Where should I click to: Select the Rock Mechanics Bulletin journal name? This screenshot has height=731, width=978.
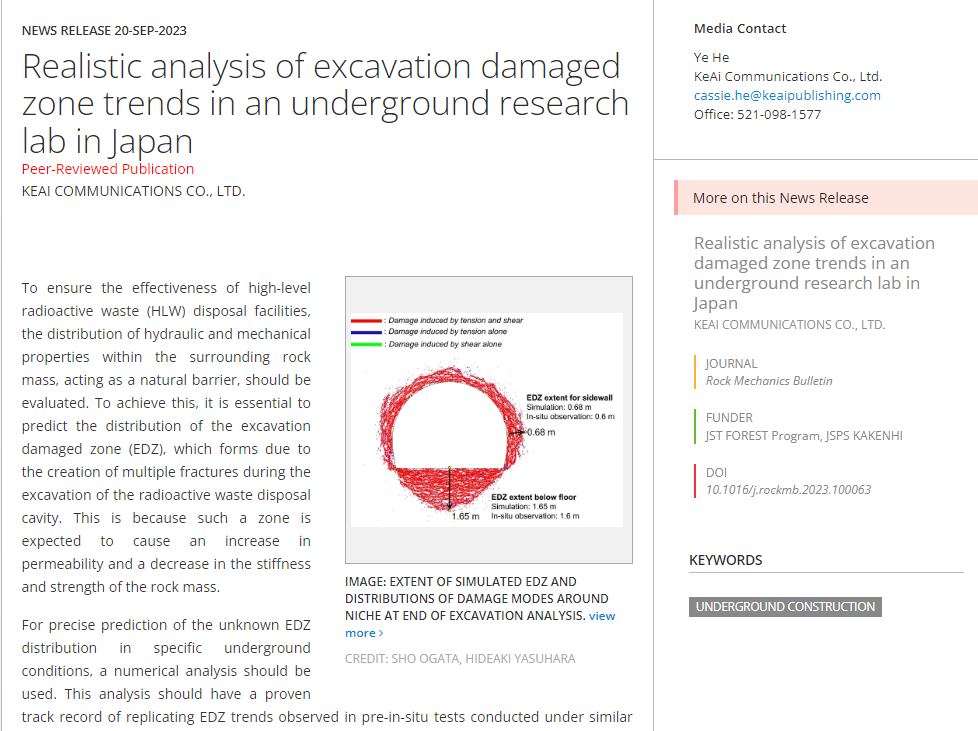click(x=769, y=381)
